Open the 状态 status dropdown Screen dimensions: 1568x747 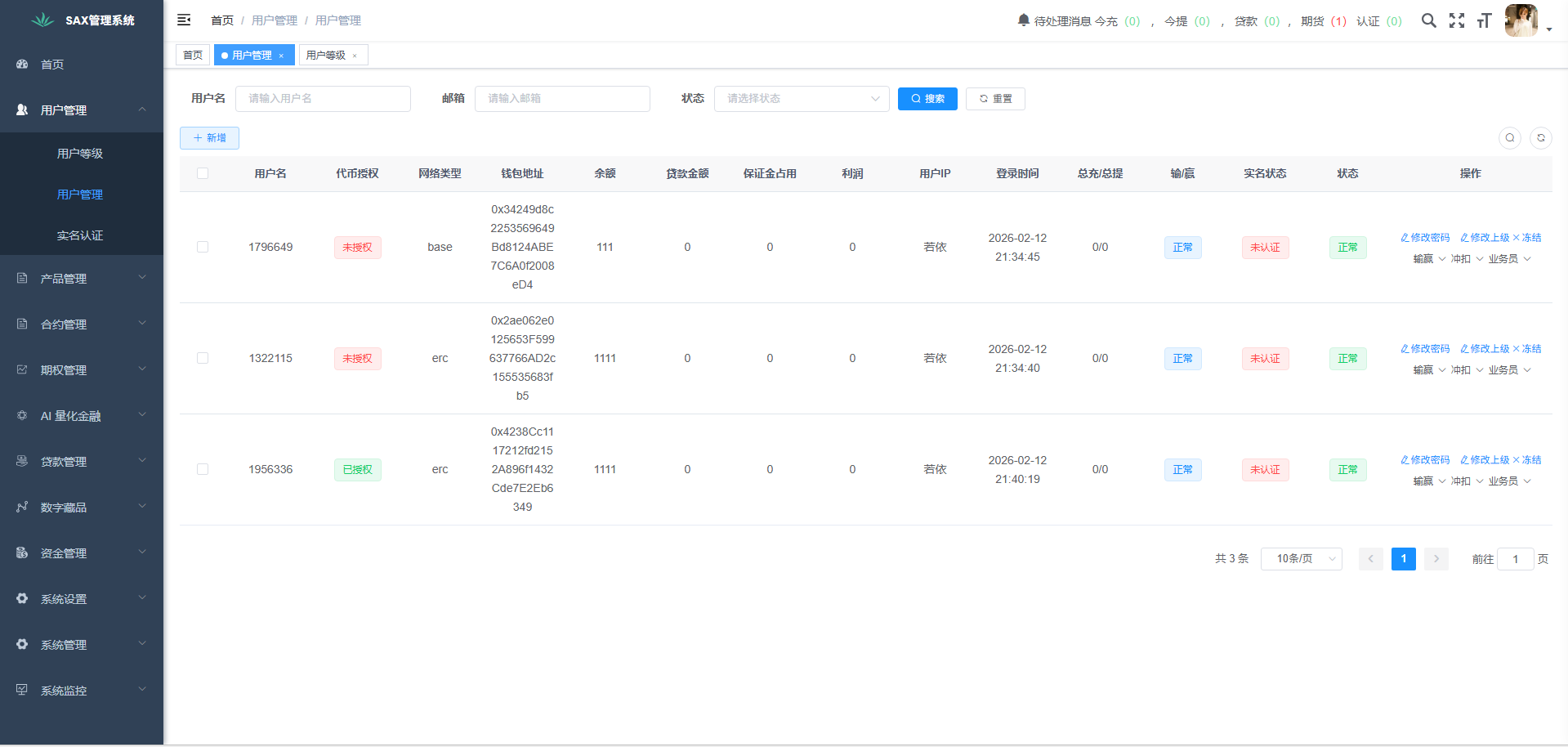click(x=801, y=99)
